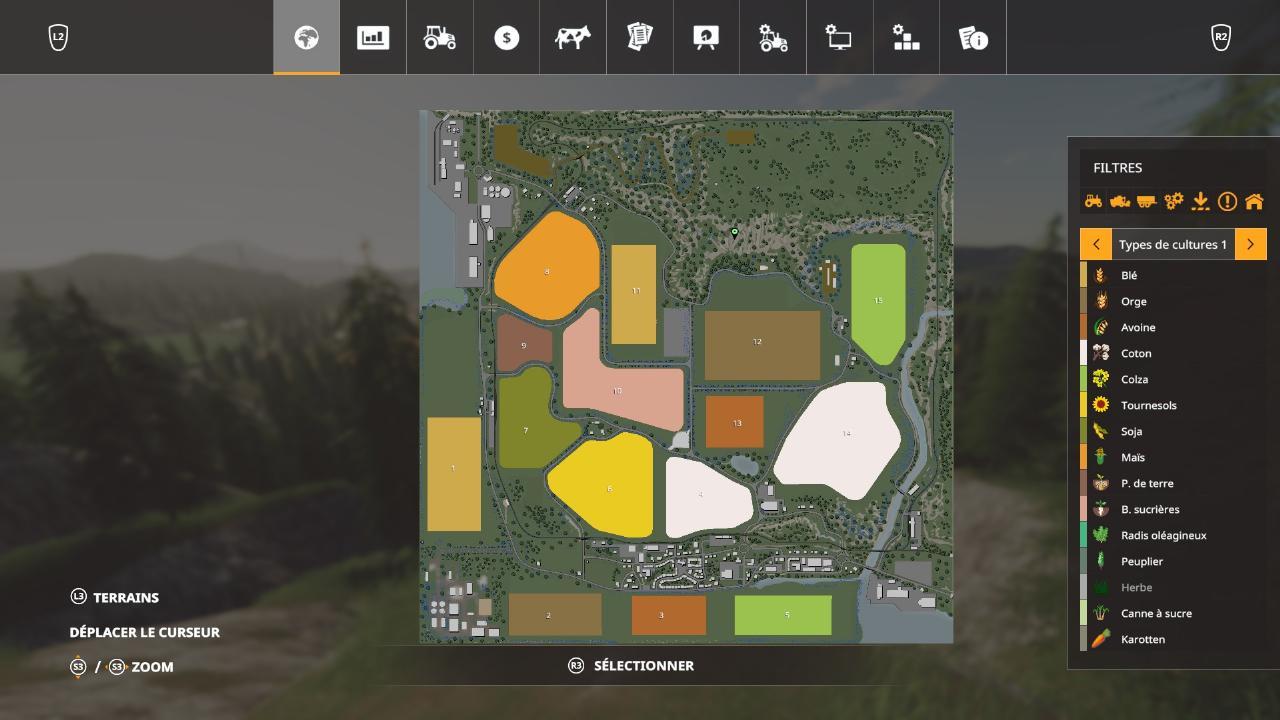The height and width of the screenshot is (720, 1280).
Task: Toggle the house buildings filter
Action: click(x=1254, y=201)
